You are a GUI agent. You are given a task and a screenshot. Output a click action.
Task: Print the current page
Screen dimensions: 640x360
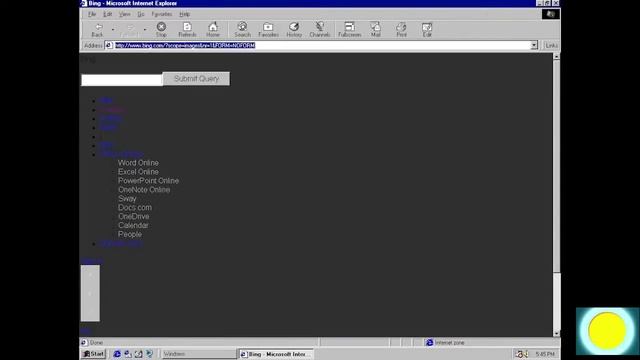401,30
